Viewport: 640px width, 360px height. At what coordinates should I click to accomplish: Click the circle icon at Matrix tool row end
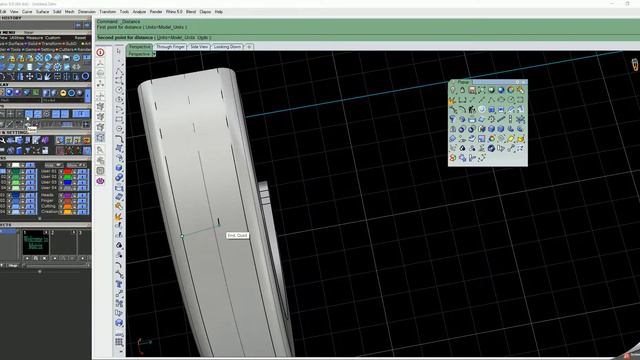(x=85, y=76)
